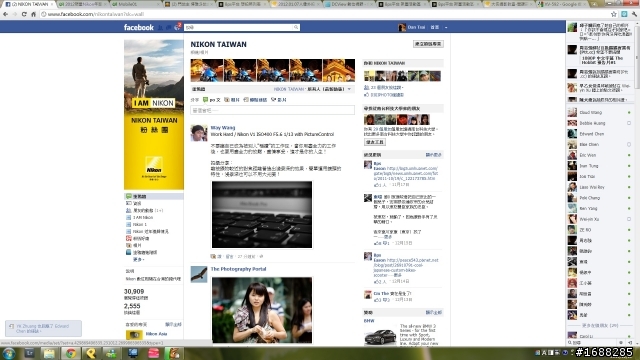The image size is (640, 360).
Task: Click the write something box on wall
Action: pyautogui.click(x=272, y=110)
